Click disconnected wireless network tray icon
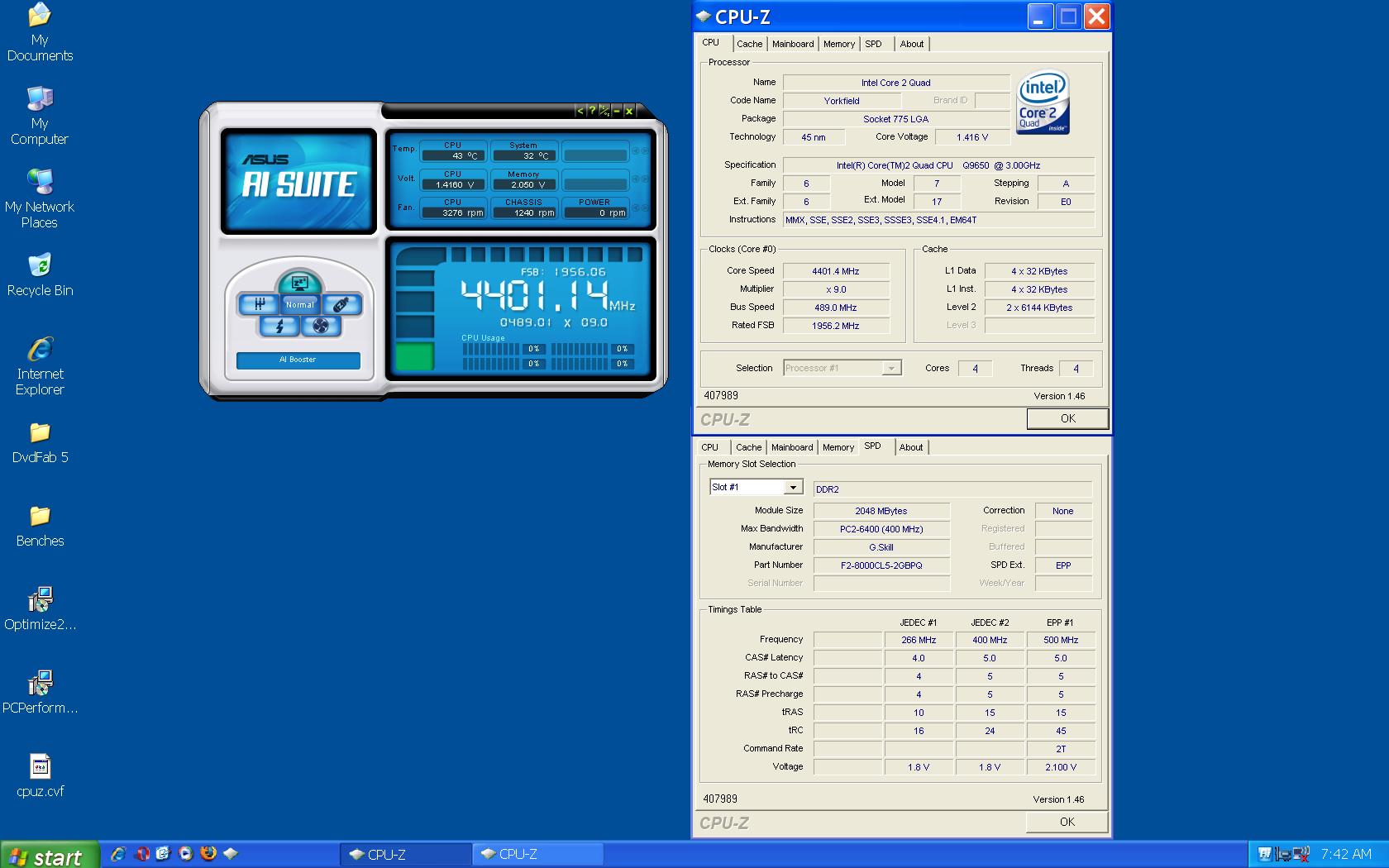This screenshot has width=1389, height=868. click(x=1301, y=855)
